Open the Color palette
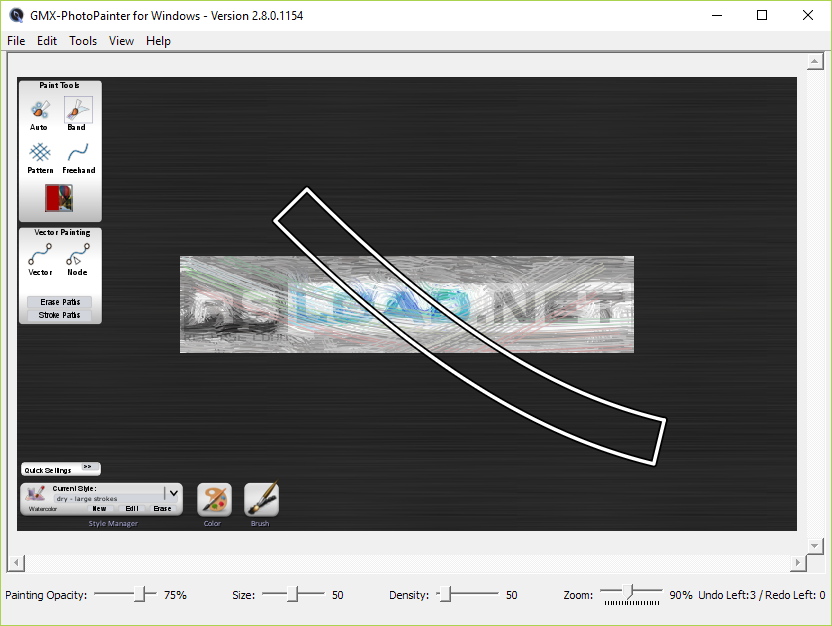The image size is (832, 626). (213, 496)
